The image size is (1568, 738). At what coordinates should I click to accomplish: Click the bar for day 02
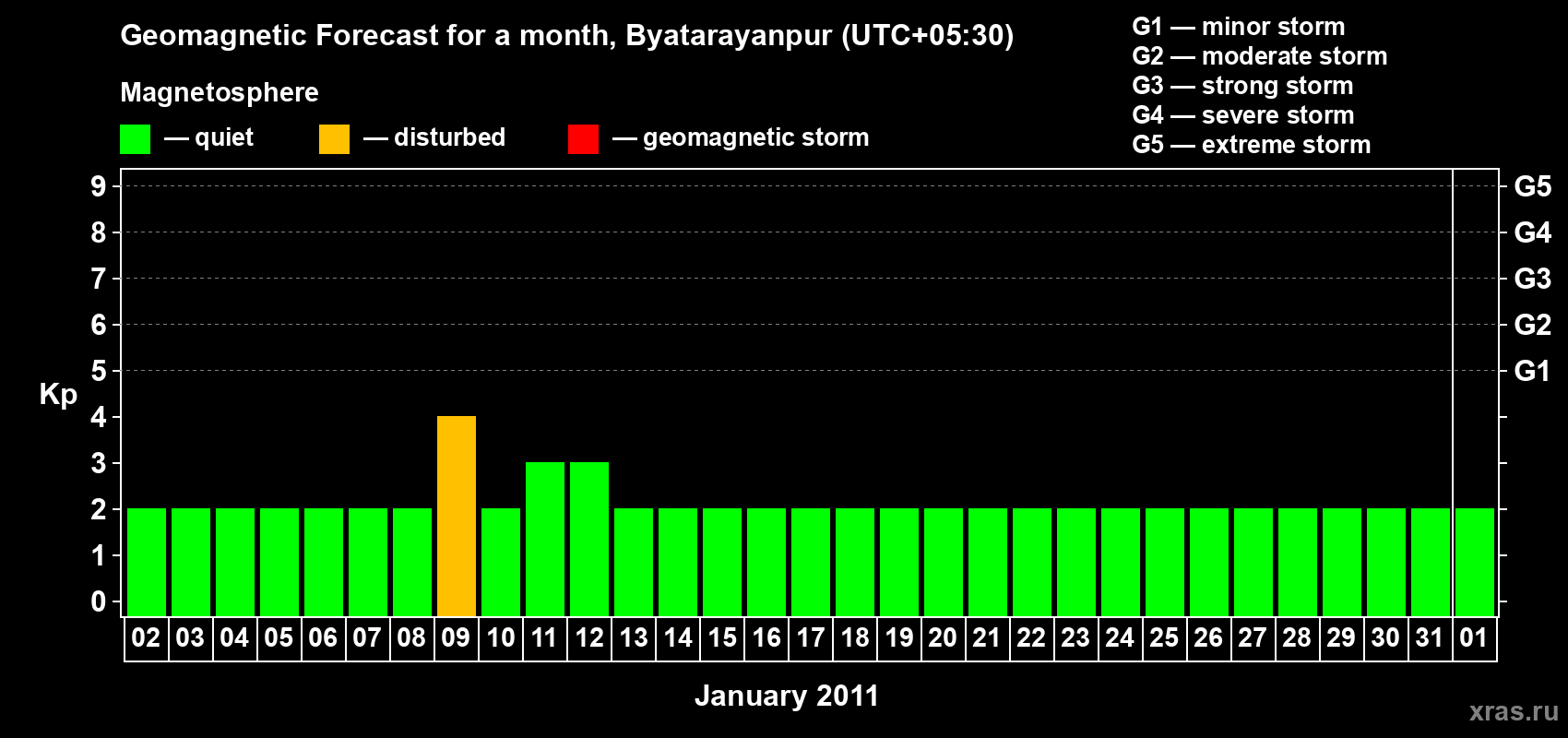pos(147,562)
